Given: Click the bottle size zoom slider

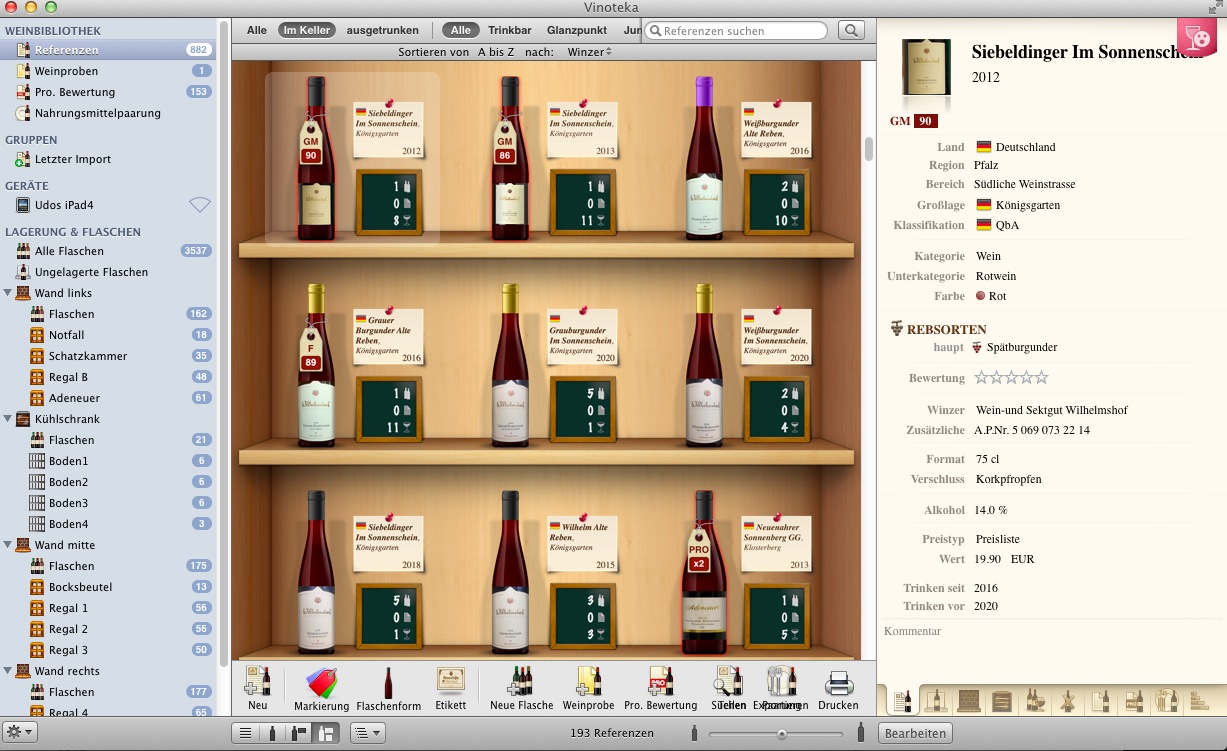Looking at the screenshot, I should pyautogui.click(x=781, y=734).
